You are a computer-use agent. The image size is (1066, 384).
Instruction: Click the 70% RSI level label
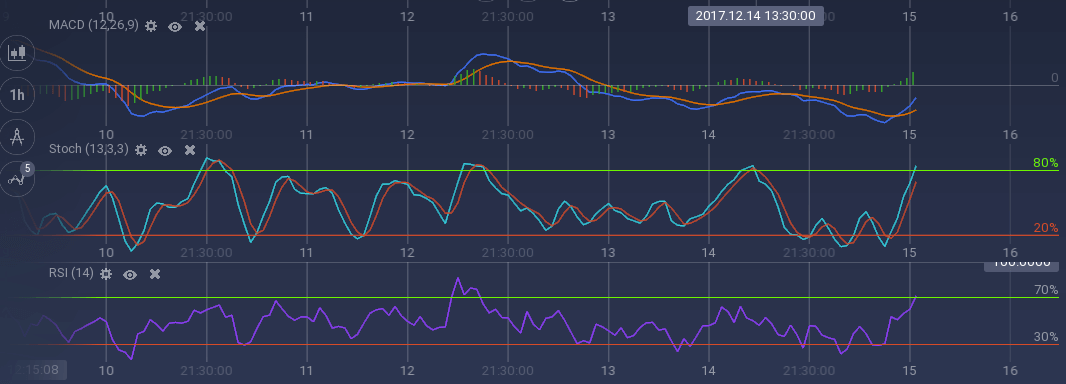[x=1046, y=290]
